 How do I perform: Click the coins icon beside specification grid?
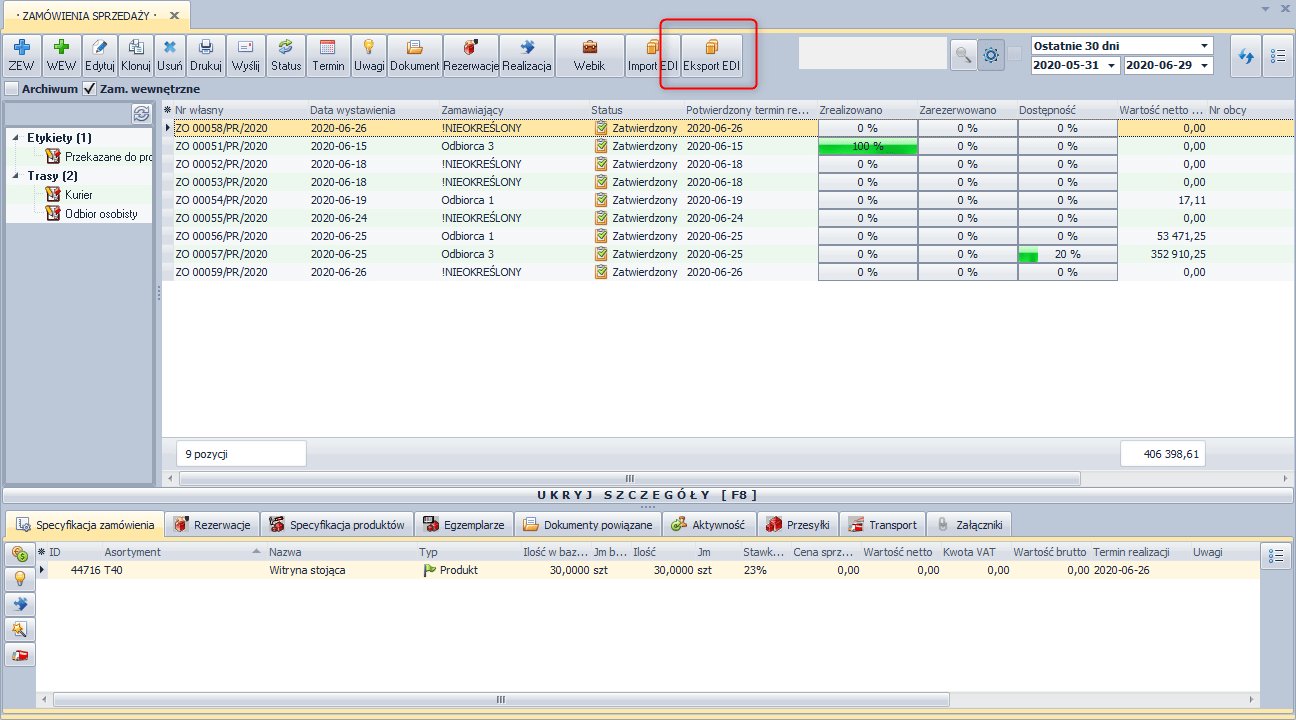point(20,554)
